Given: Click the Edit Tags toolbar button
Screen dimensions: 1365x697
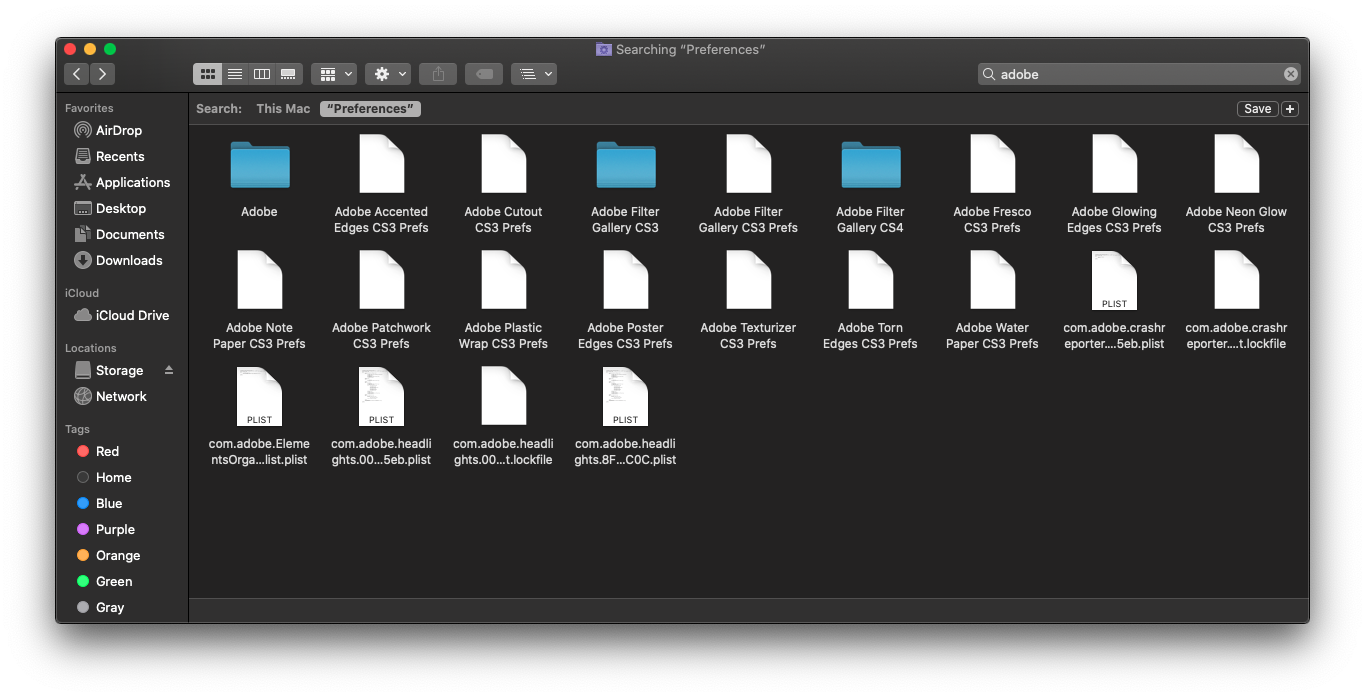Looking at the screenshot, I should [x=484, y=74].
